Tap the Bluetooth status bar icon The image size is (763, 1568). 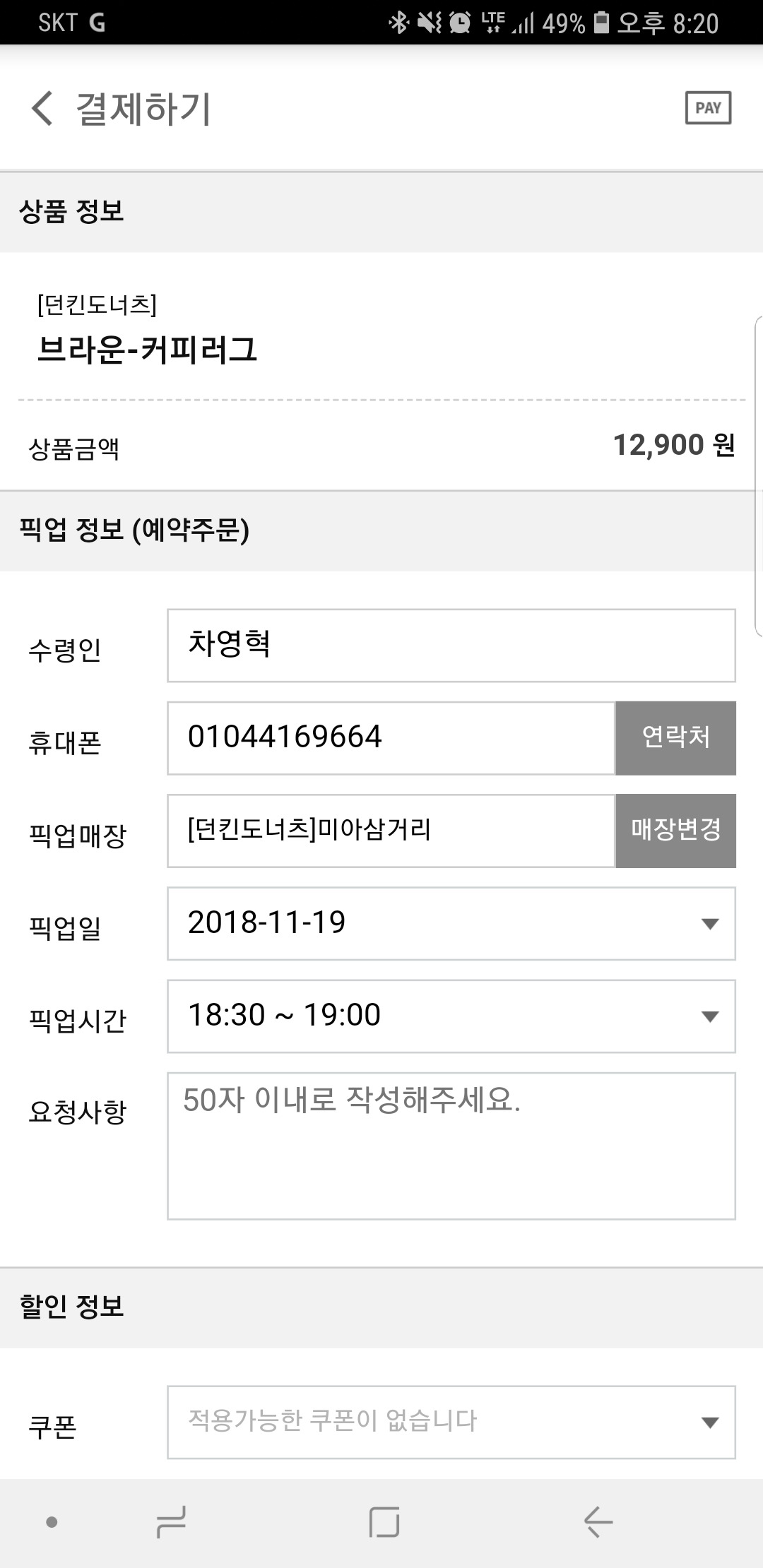[x=398, y=23]
